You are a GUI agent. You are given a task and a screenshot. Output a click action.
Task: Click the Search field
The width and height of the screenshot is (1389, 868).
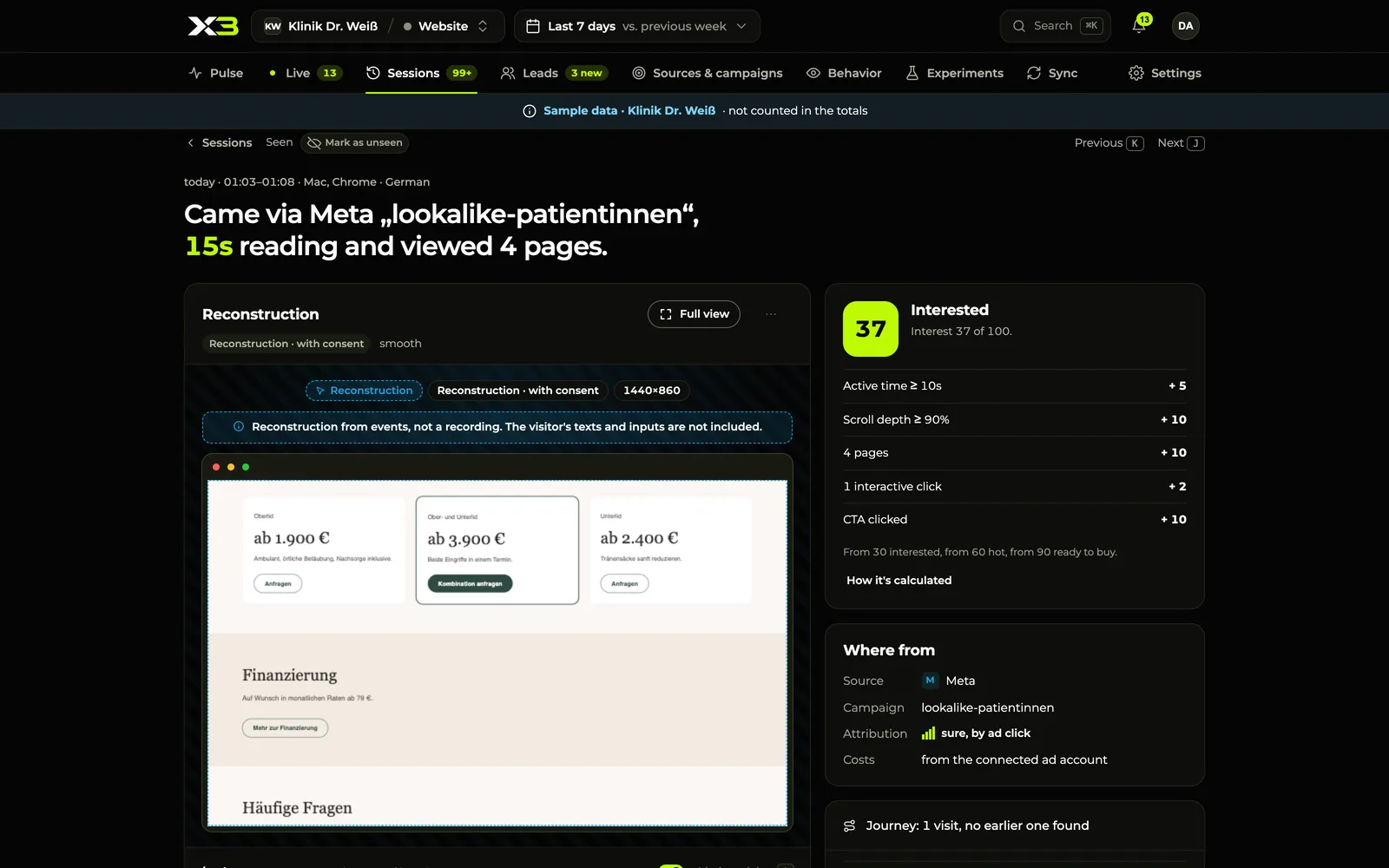[x=1055, y=26]
